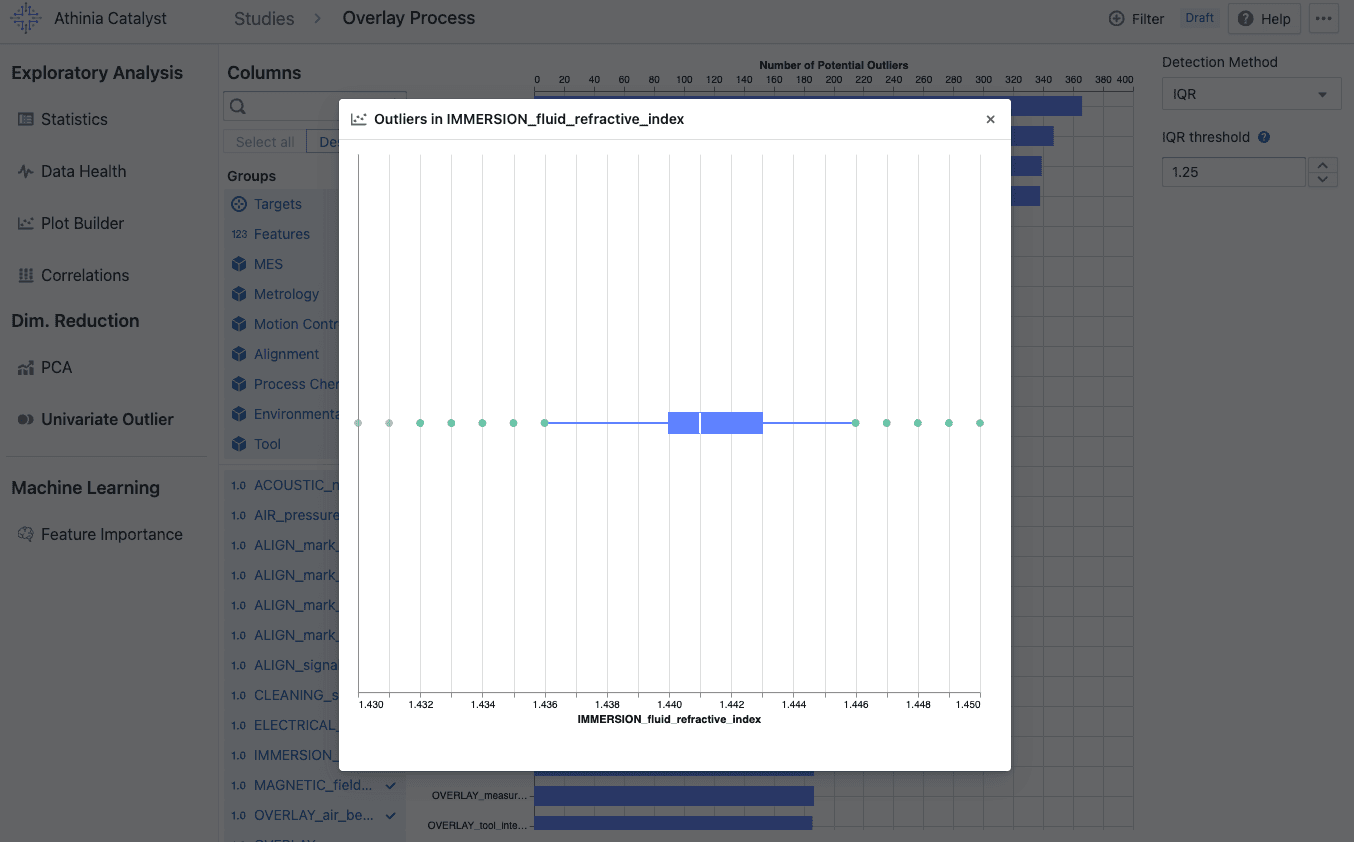Click the Filter button

click(x=1137, y=18)
